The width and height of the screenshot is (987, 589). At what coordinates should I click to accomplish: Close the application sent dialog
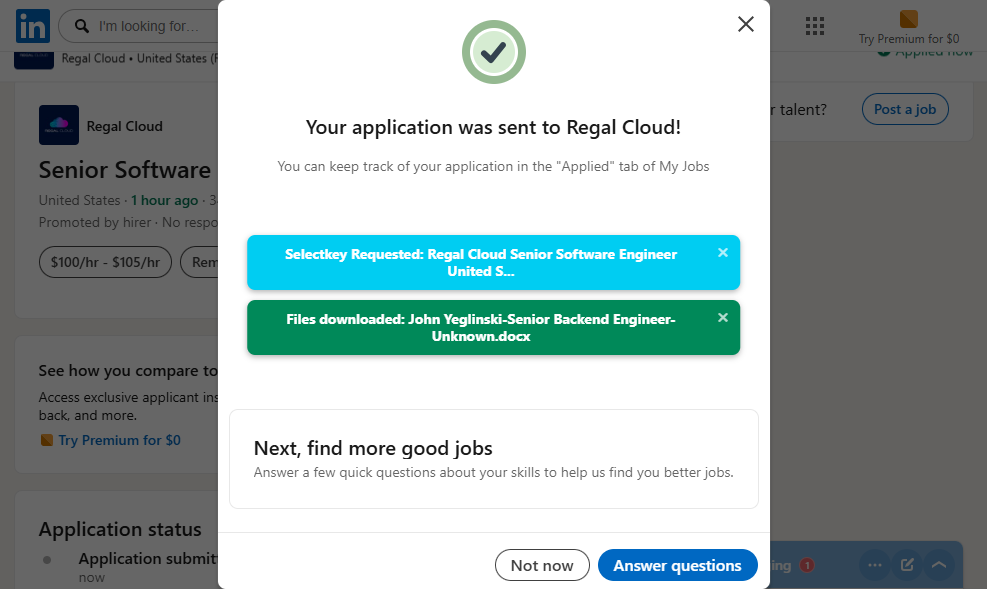click(745, 24)
